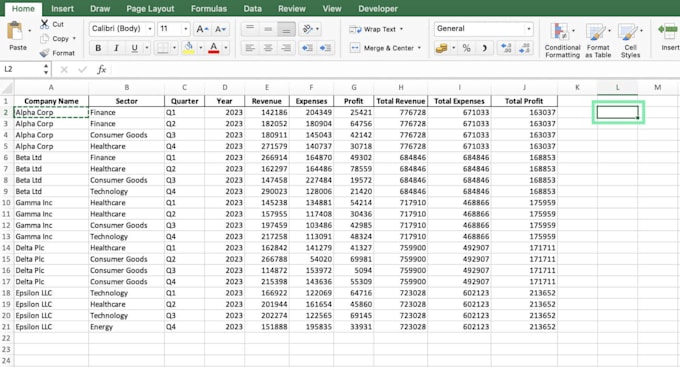The height and width of the screenshot is (367, 680).
Task: Toggle Bold formatting
Action: pyautogui.click(x=98, y=48)
